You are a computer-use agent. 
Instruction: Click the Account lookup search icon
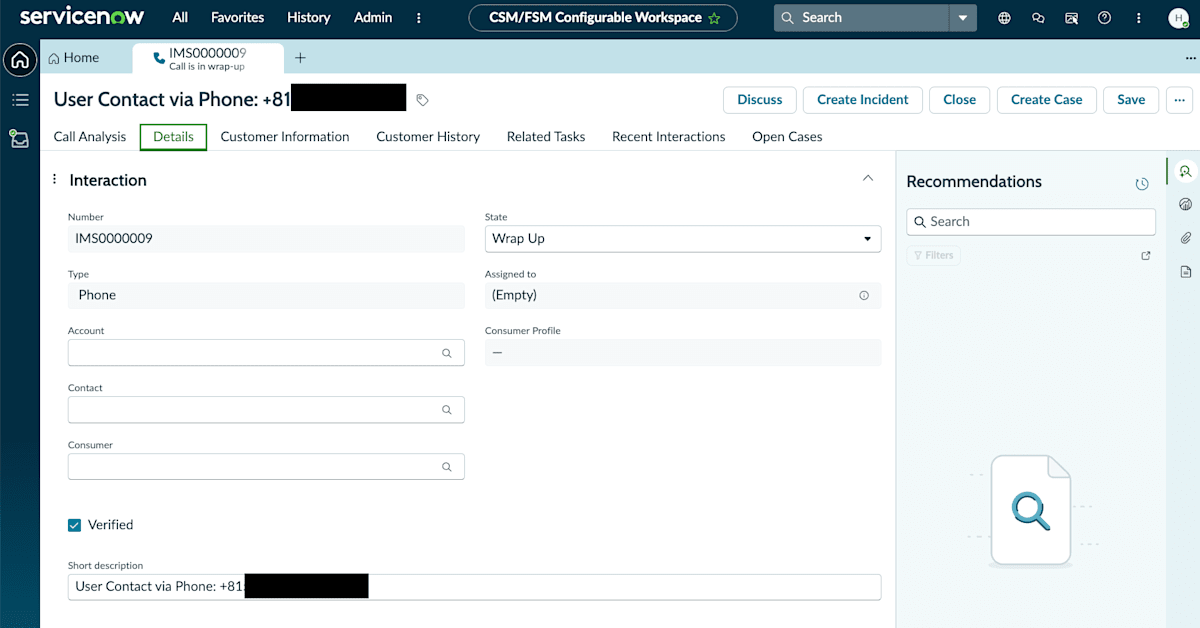[447, 353]
